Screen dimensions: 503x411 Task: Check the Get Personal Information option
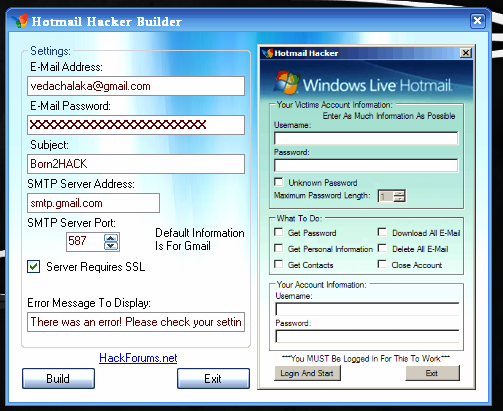click(x=279, y=248)
